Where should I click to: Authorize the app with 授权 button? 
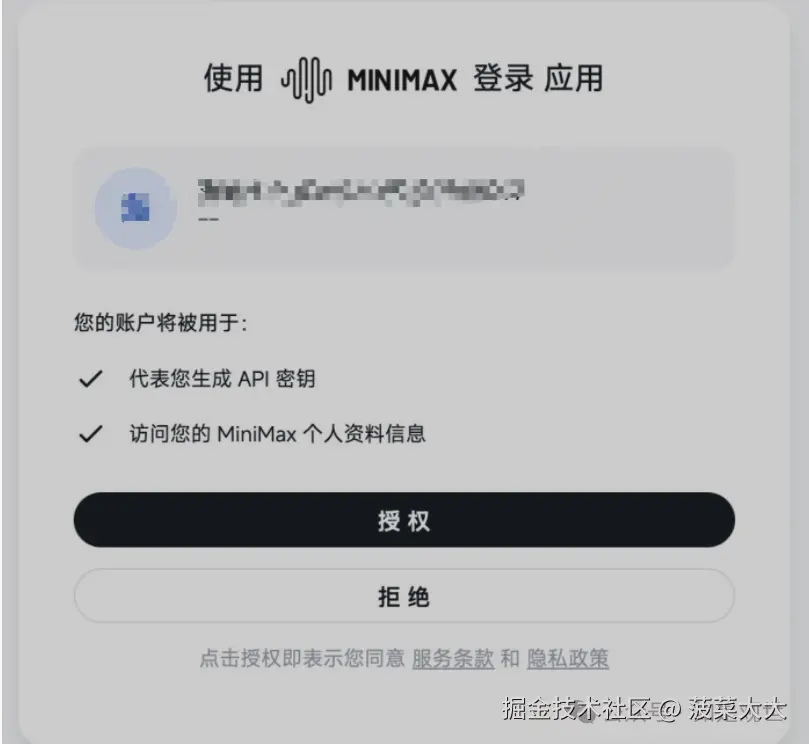tap(404, 520)
